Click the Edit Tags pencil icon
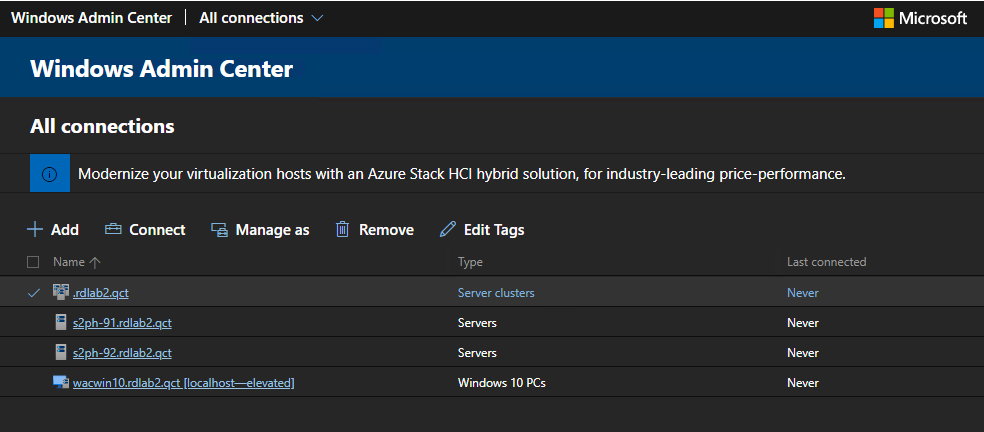Image resolution: width=984 pixels, height=432 pixels. pos(448,230)
